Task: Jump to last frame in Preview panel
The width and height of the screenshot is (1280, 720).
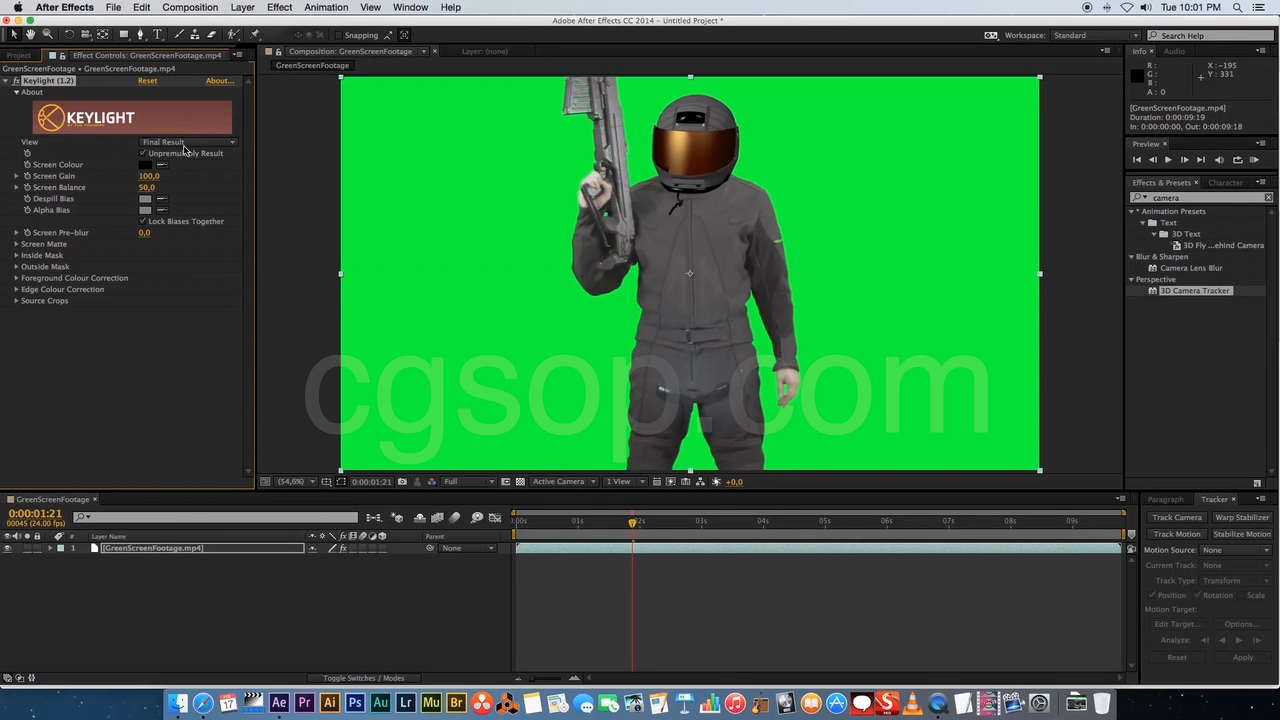Action: [x=1201, y=160]
